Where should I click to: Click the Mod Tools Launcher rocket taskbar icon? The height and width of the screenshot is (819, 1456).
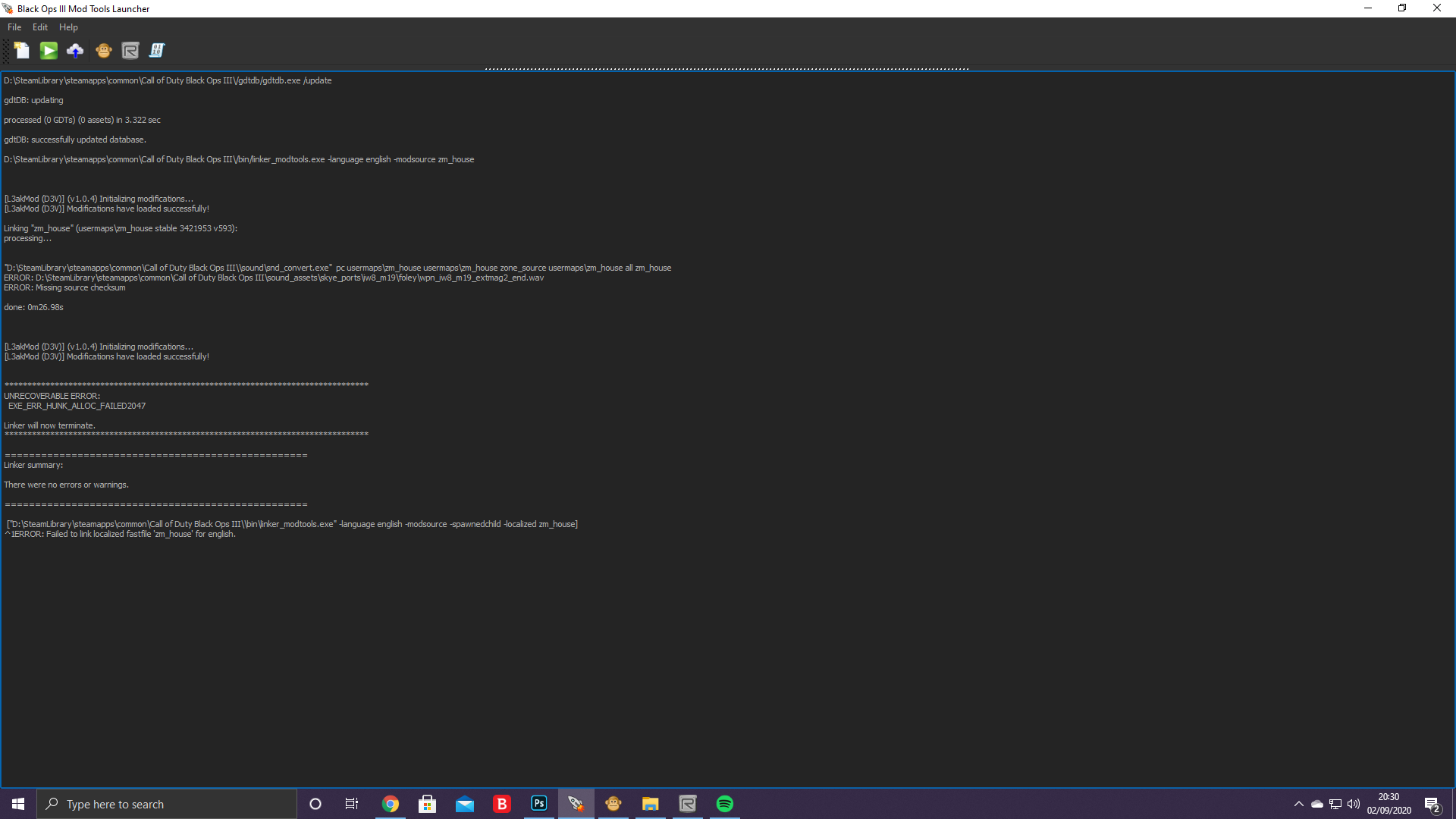pyautogui.click(x=576, y=804)
